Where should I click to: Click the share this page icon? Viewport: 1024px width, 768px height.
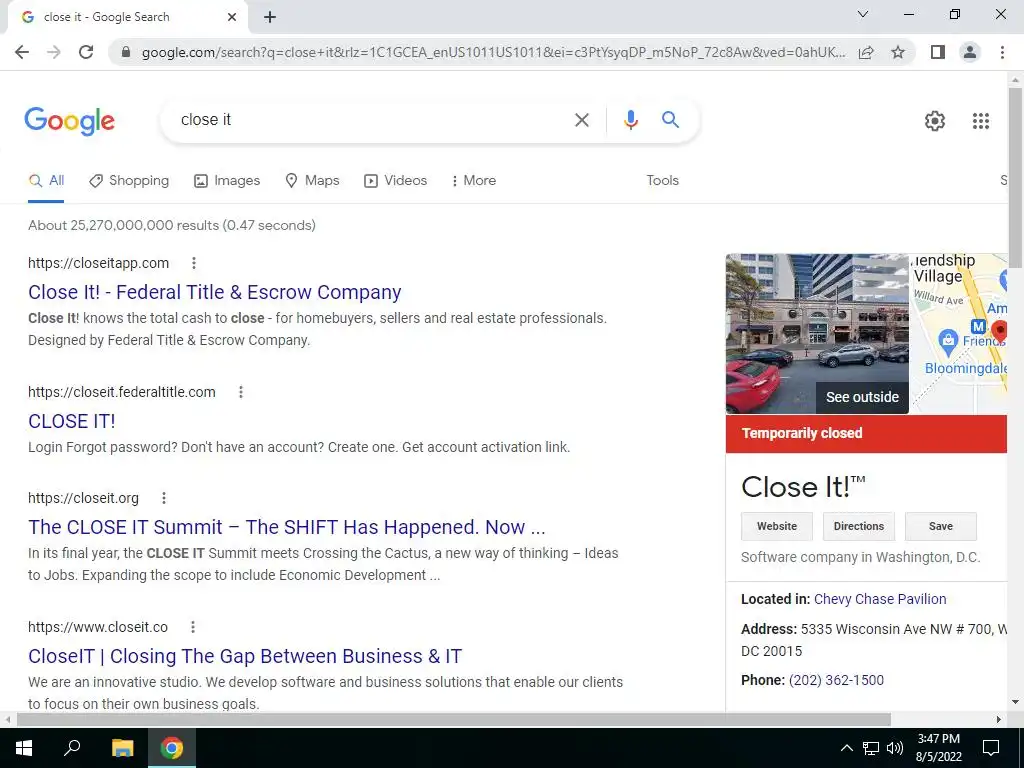[x=866, y=52]
